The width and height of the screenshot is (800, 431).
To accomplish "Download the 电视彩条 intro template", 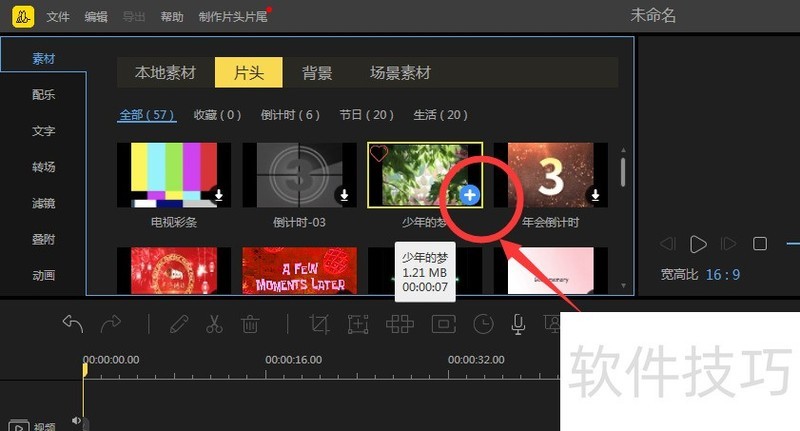I will click(218, 195).
